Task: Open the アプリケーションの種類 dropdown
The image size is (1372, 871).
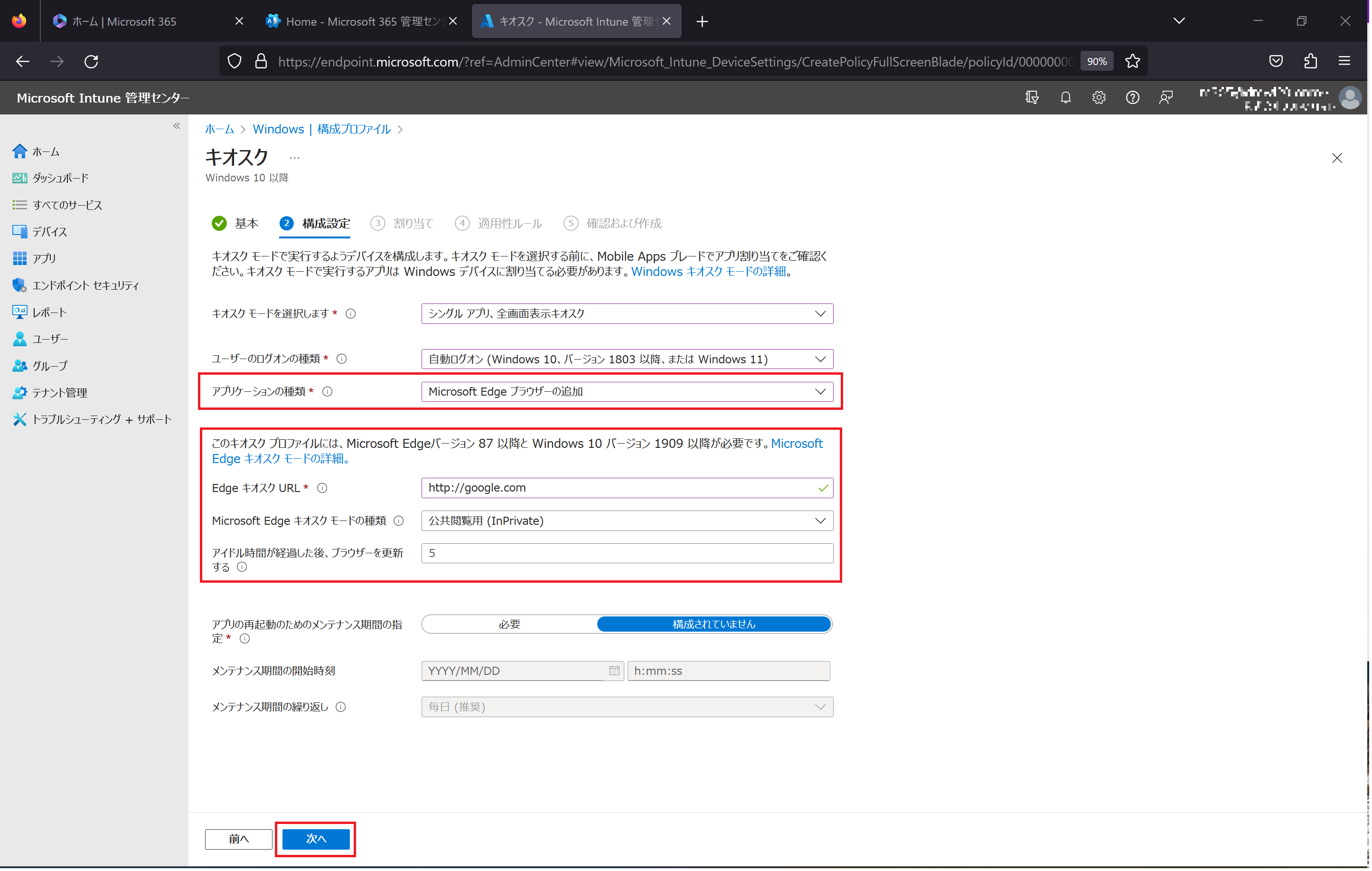Action: [x=628, y=392]
